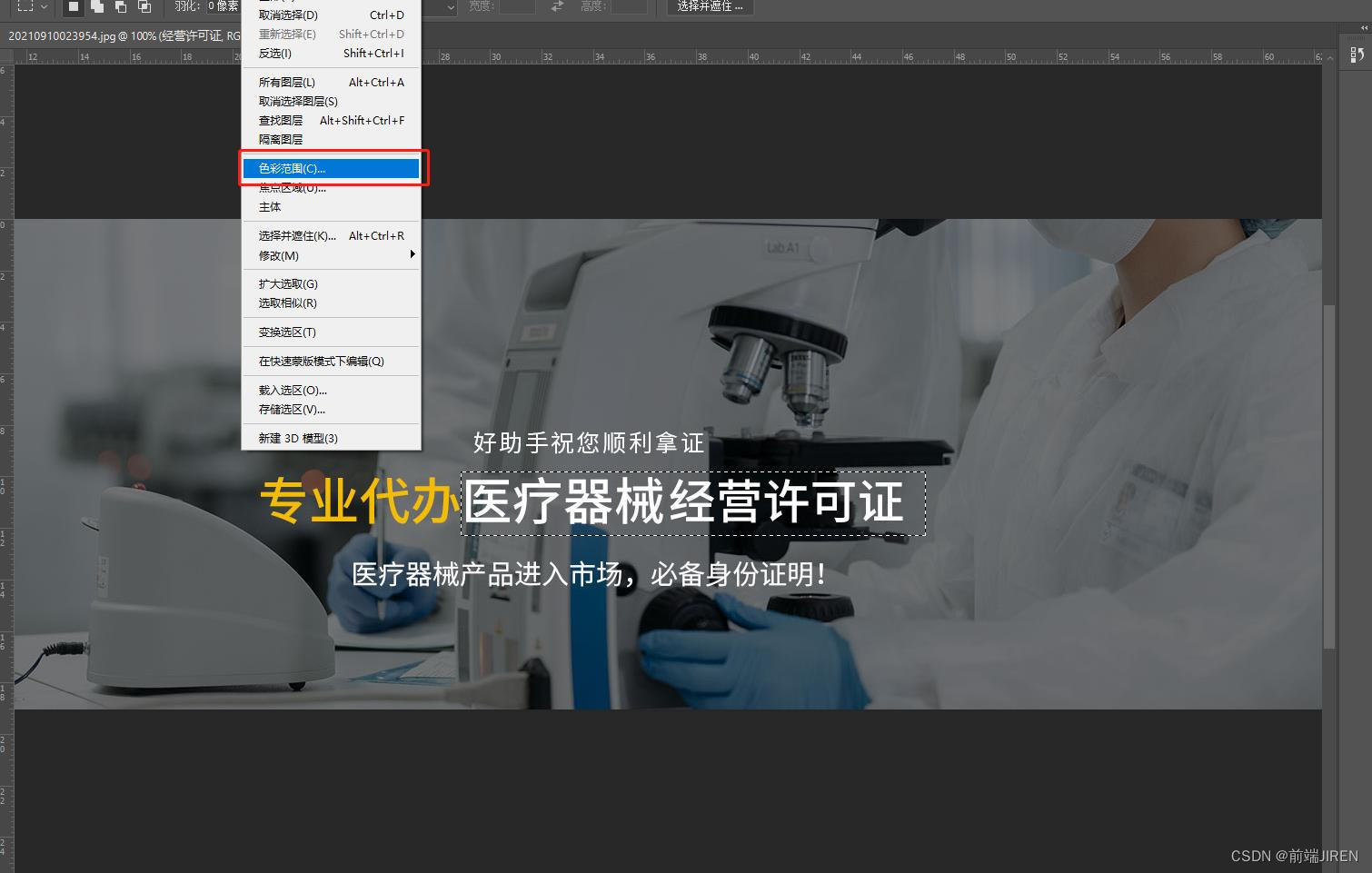Choose 载入选区(O)... menu entry
Screen dimensions: 1372x873
point(331,390)
